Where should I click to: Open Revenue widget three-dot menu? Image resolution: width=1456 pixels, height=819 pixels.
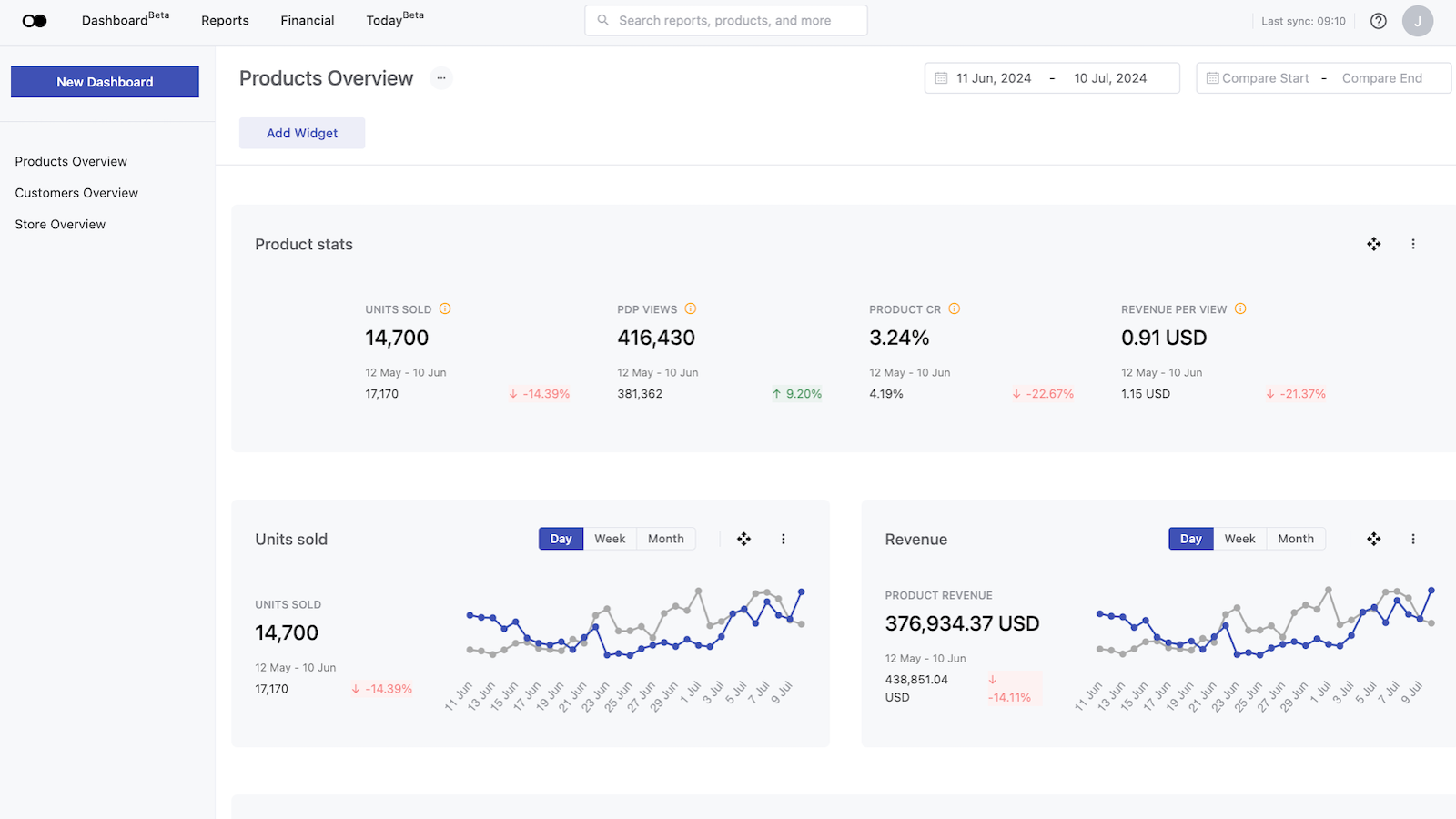pos(1412,539)
